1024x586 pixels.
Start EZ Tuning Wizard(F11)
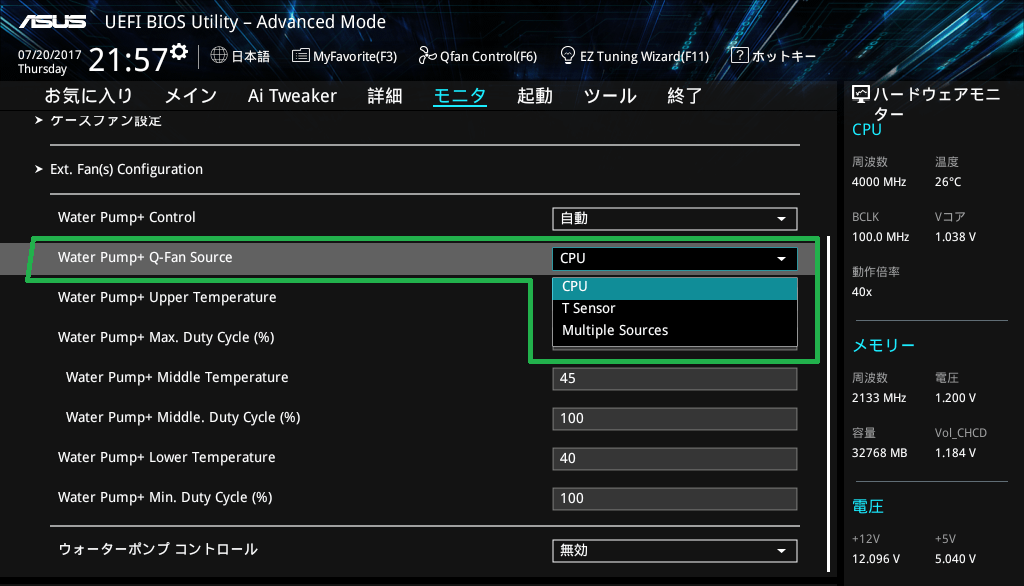644,56
